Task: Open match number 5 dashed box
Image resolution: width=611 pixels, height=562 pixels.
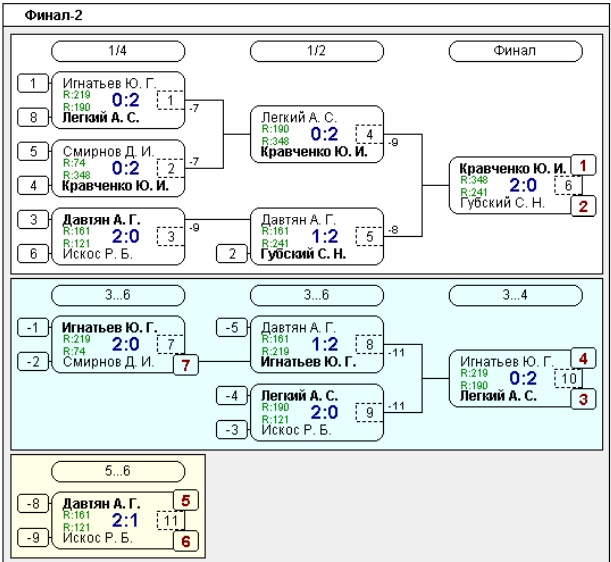Action: [x=369, y=237]
